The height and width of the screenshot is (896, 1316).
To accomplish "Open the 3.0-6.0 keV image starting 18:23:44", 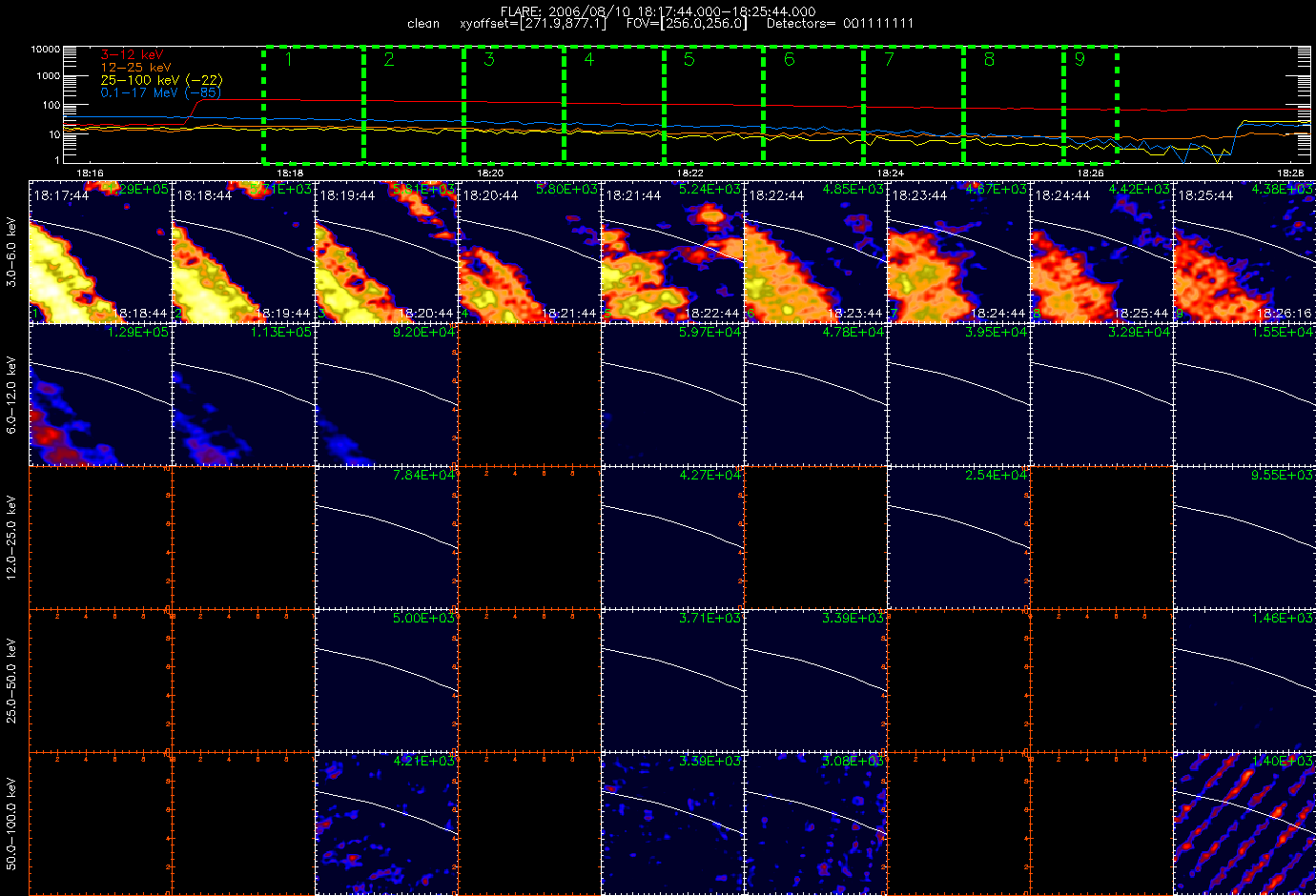I will pos(958,252).
